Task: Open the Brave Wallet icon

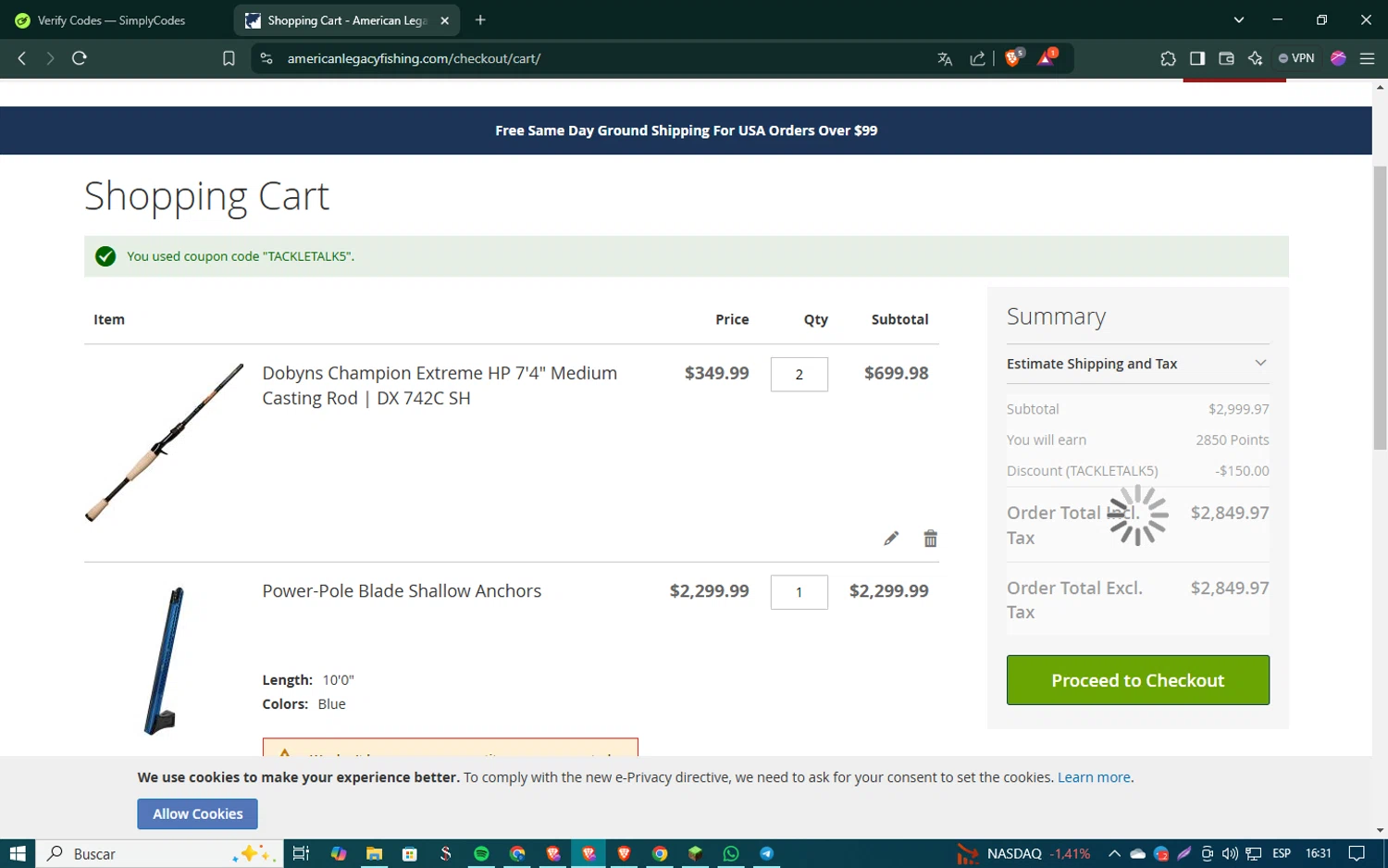Action: [1226, 58]
